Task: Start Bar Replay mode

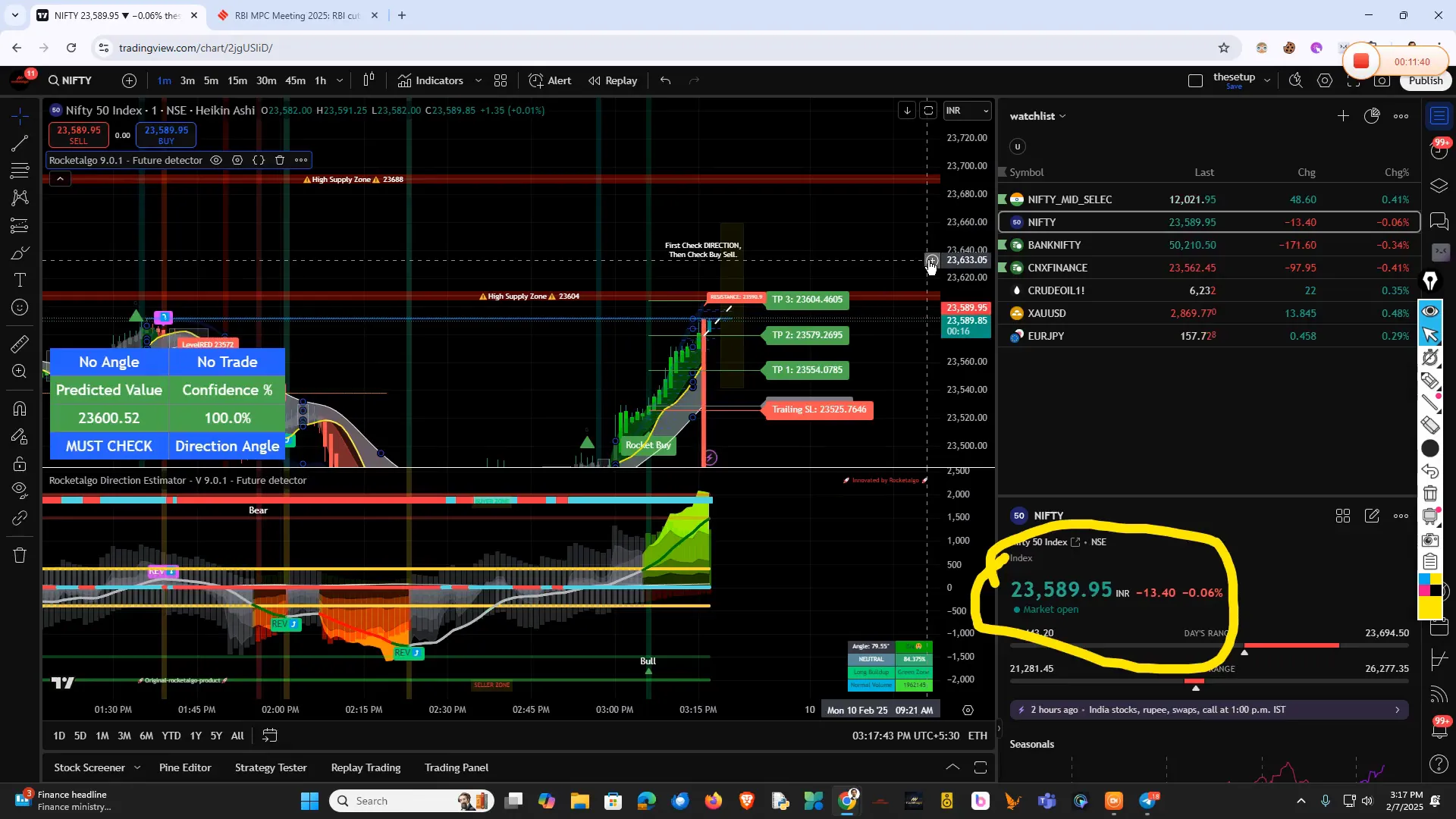Action: [613, 80]
